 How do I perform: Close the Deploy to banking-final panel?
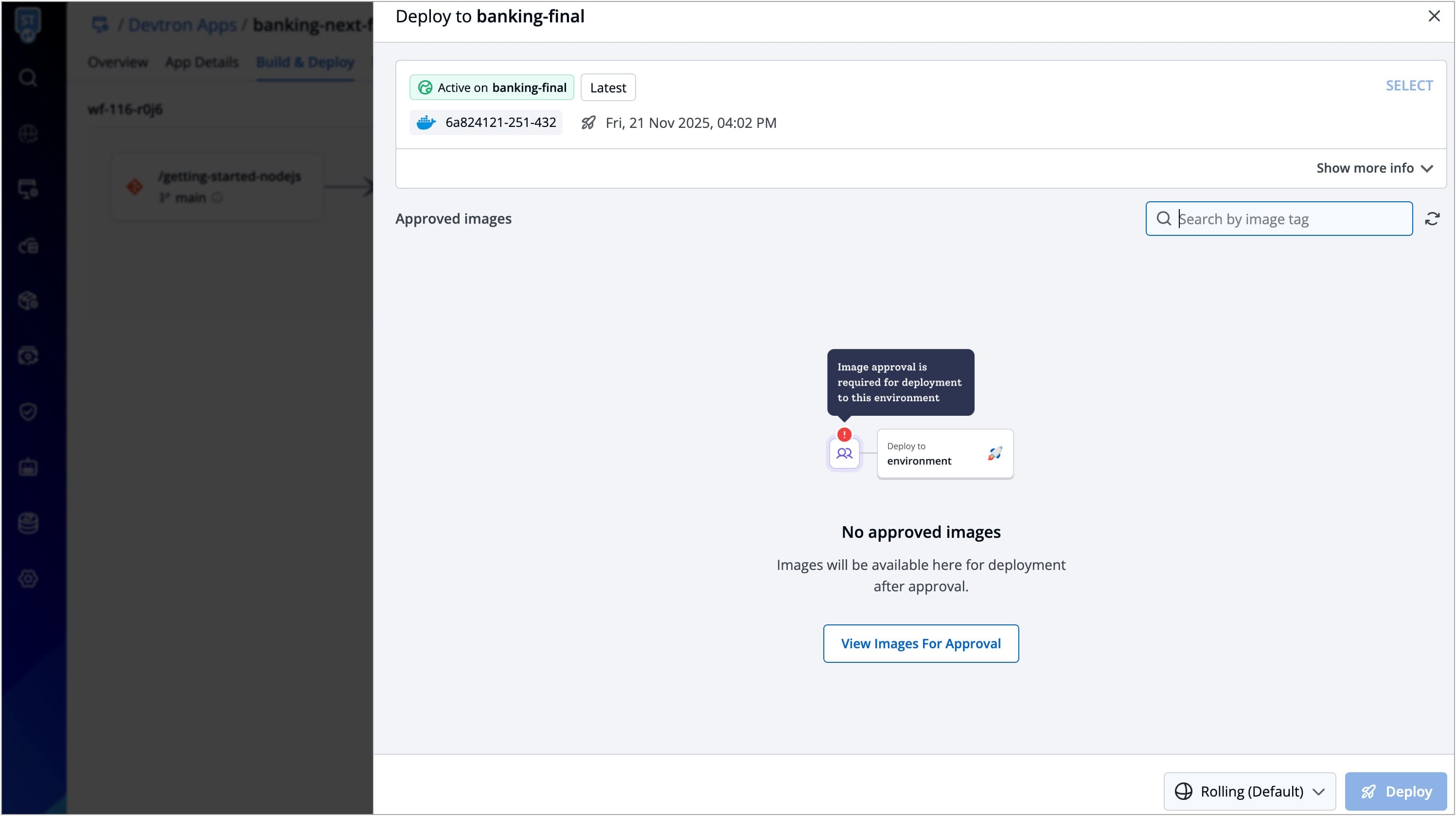coord(1434,16)
